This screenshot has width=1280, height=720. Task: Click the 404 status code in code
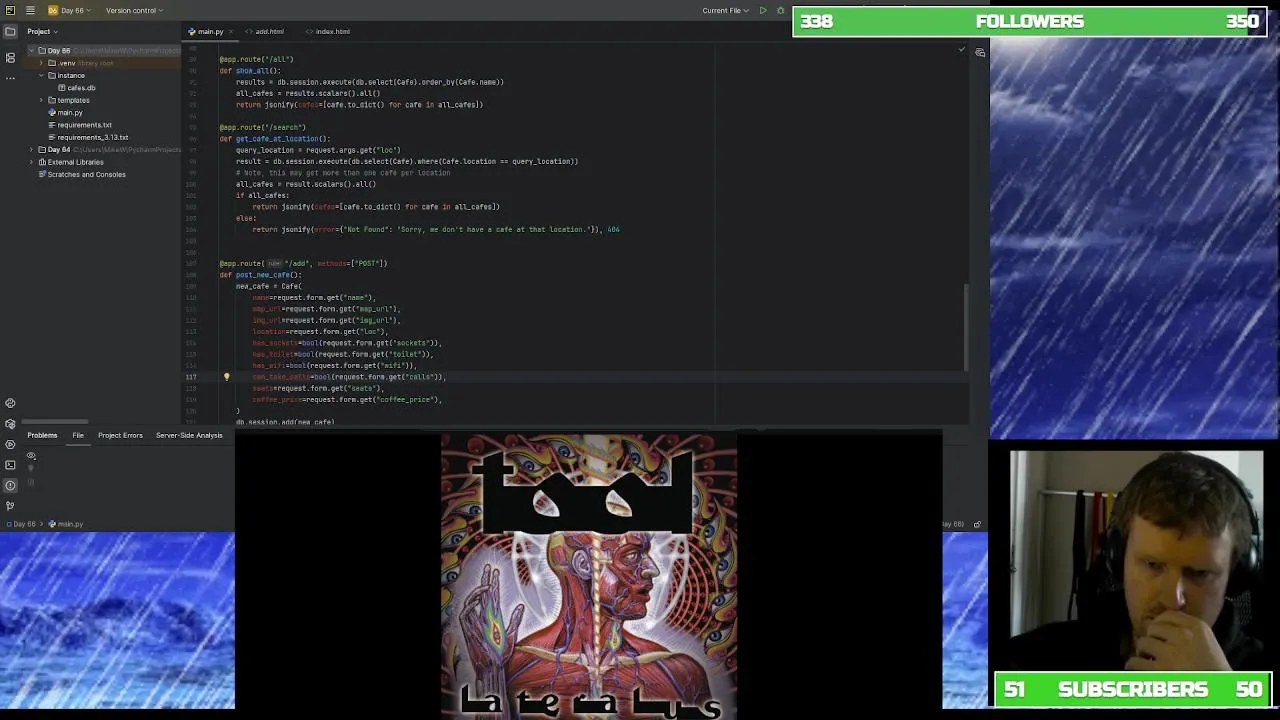tap(613, 230)
